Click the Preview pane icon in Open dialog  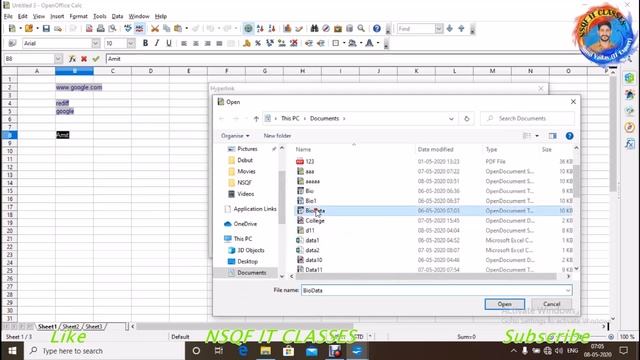553,136
